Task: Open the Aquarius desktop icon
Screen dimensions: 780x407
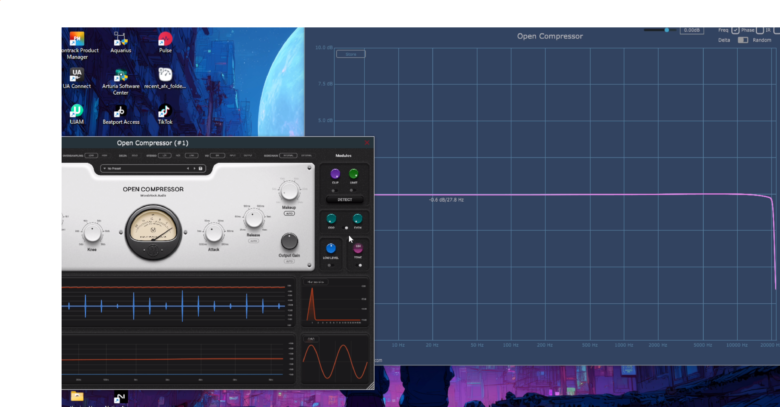Action: click(x=120, y=41)
